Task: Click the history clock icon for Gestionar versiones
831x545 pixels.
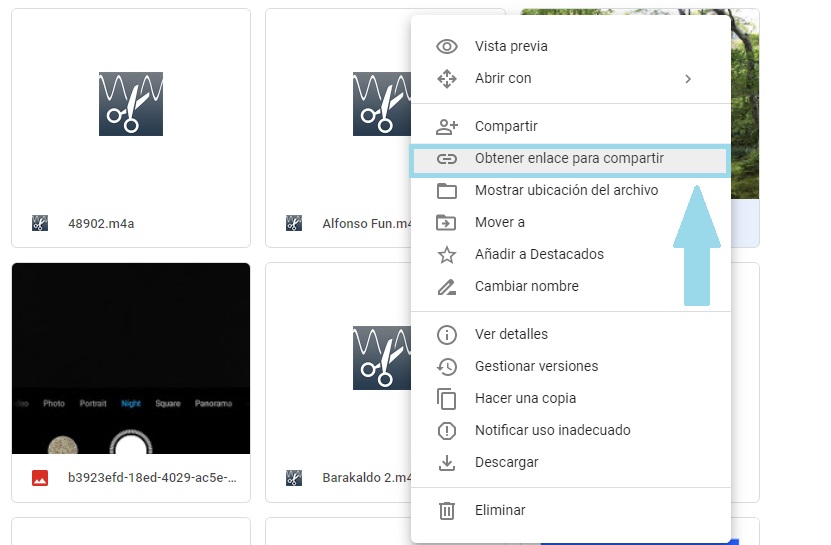Action: point(447,366)
